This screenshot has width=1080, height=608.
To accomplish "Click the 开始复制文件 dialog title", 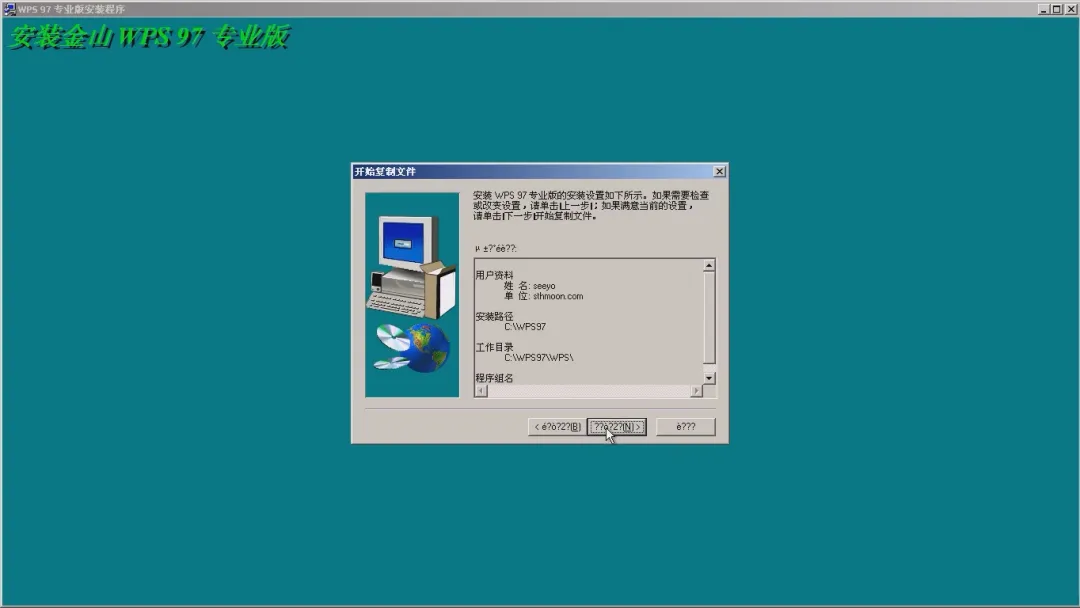I will (x=385, y=171).
